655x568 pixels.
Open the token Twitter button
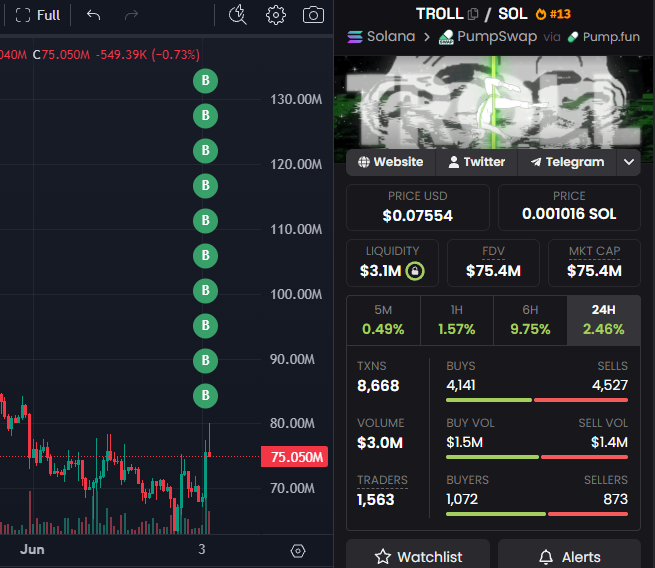[477, 162]
